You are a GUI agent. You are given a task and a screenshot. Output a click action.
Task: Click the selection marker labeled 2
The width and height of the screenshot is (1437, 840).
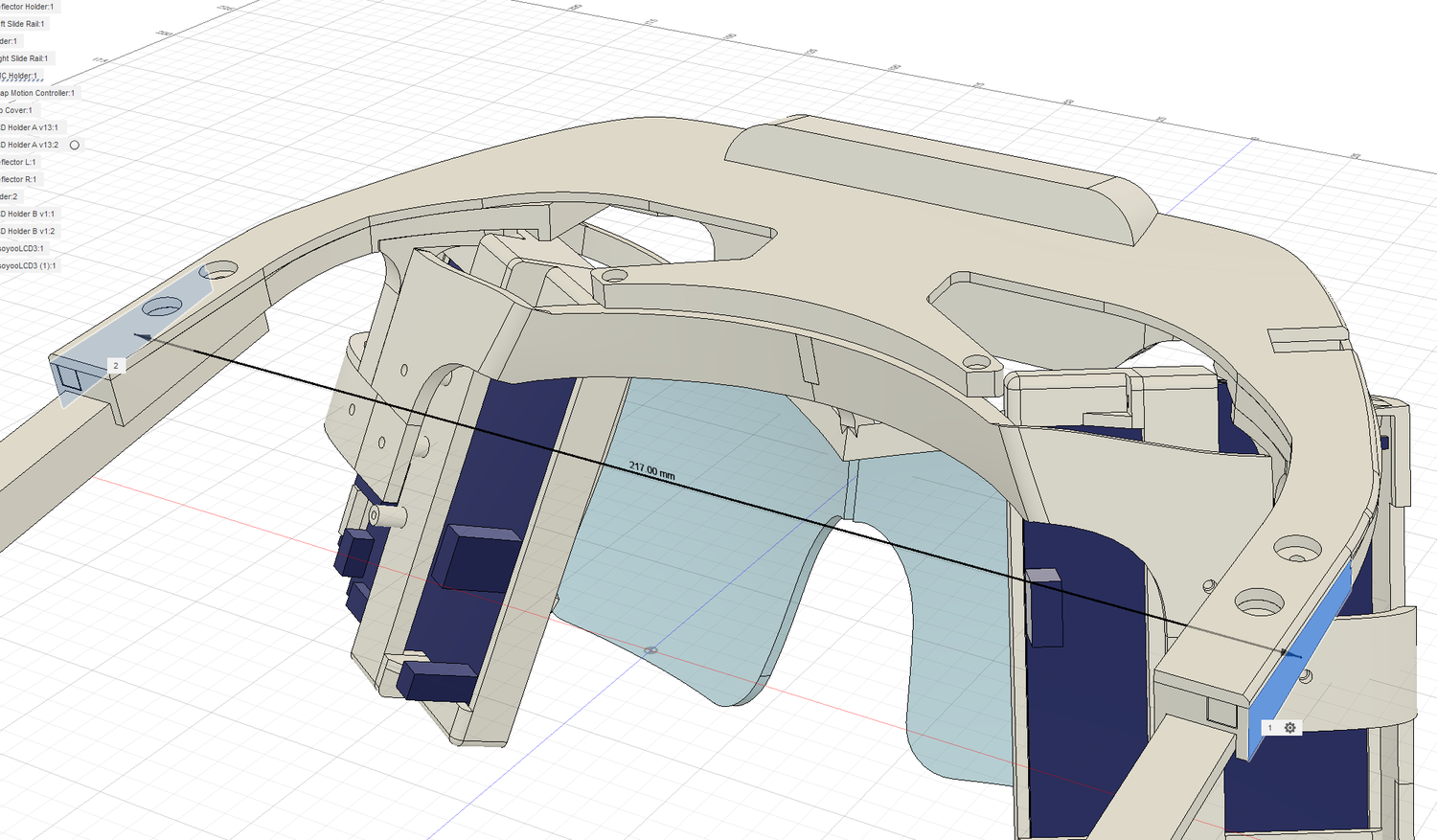[x=116, y=366]
